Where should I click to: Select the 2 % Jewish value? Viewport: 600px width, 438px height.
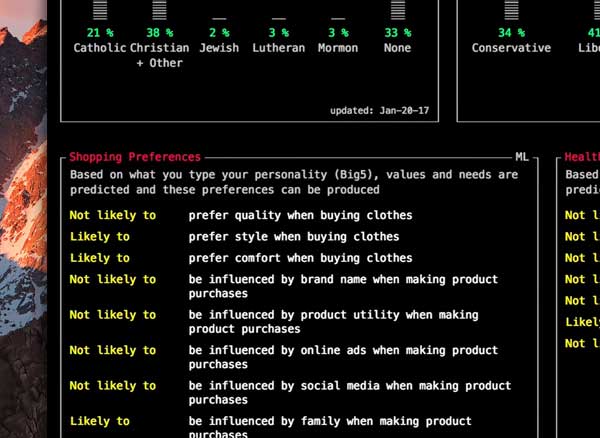point(219,33)
